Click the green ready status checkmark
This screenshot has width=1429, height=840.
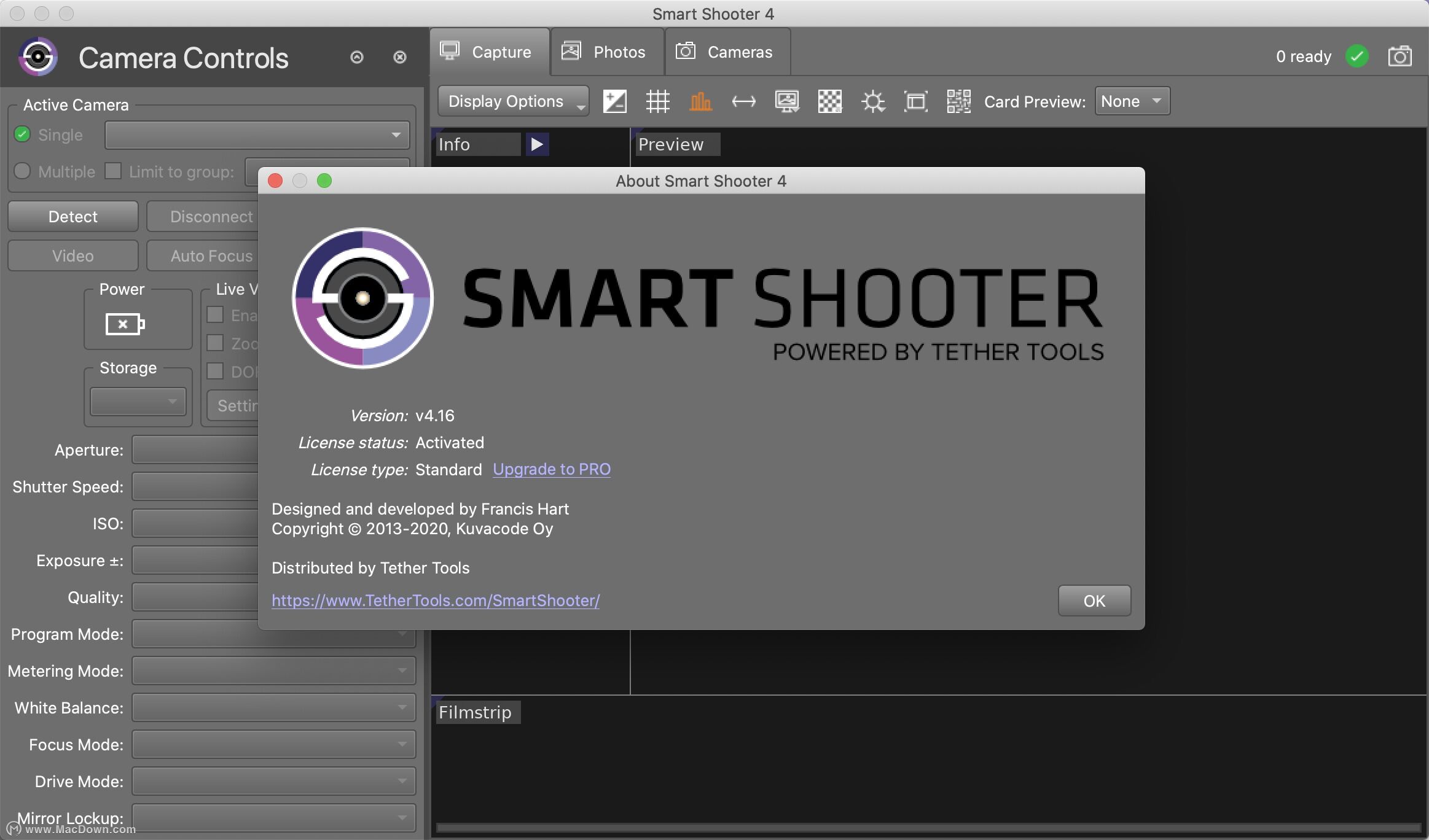pos(1357,56)
